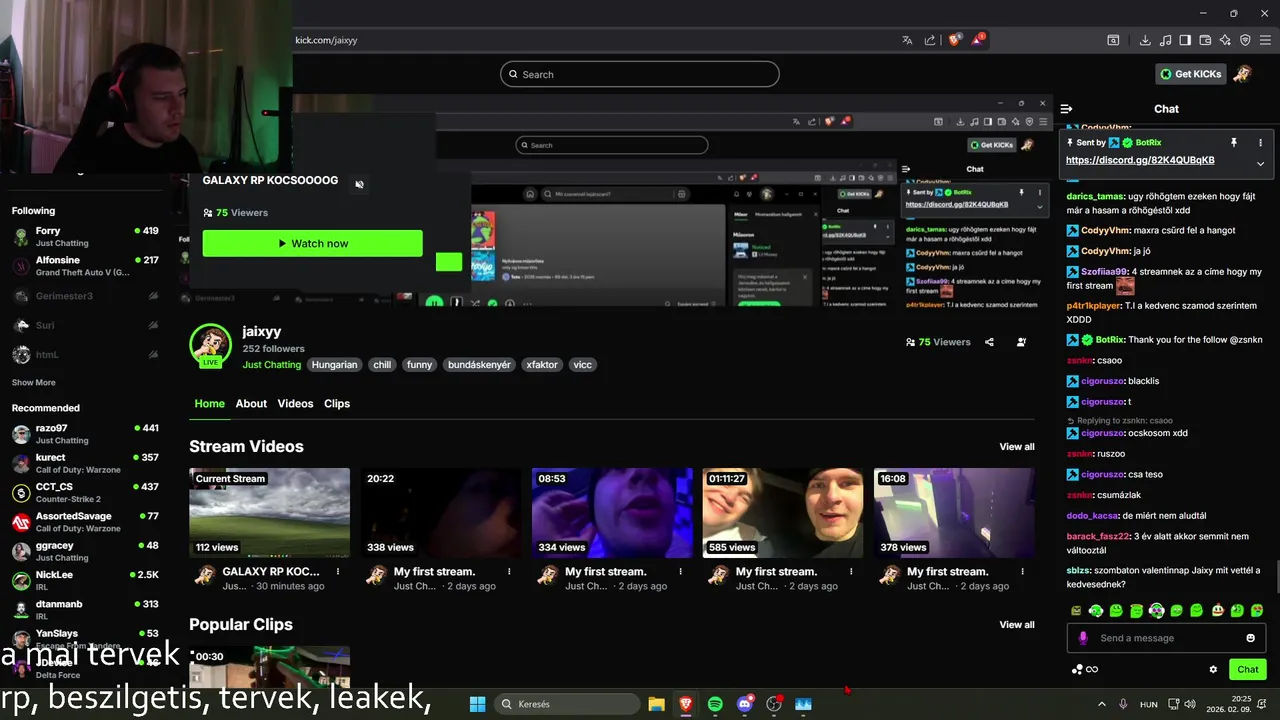Open chat settings gear icon
Screen dimensions: 1280x720
[1213, 670]
